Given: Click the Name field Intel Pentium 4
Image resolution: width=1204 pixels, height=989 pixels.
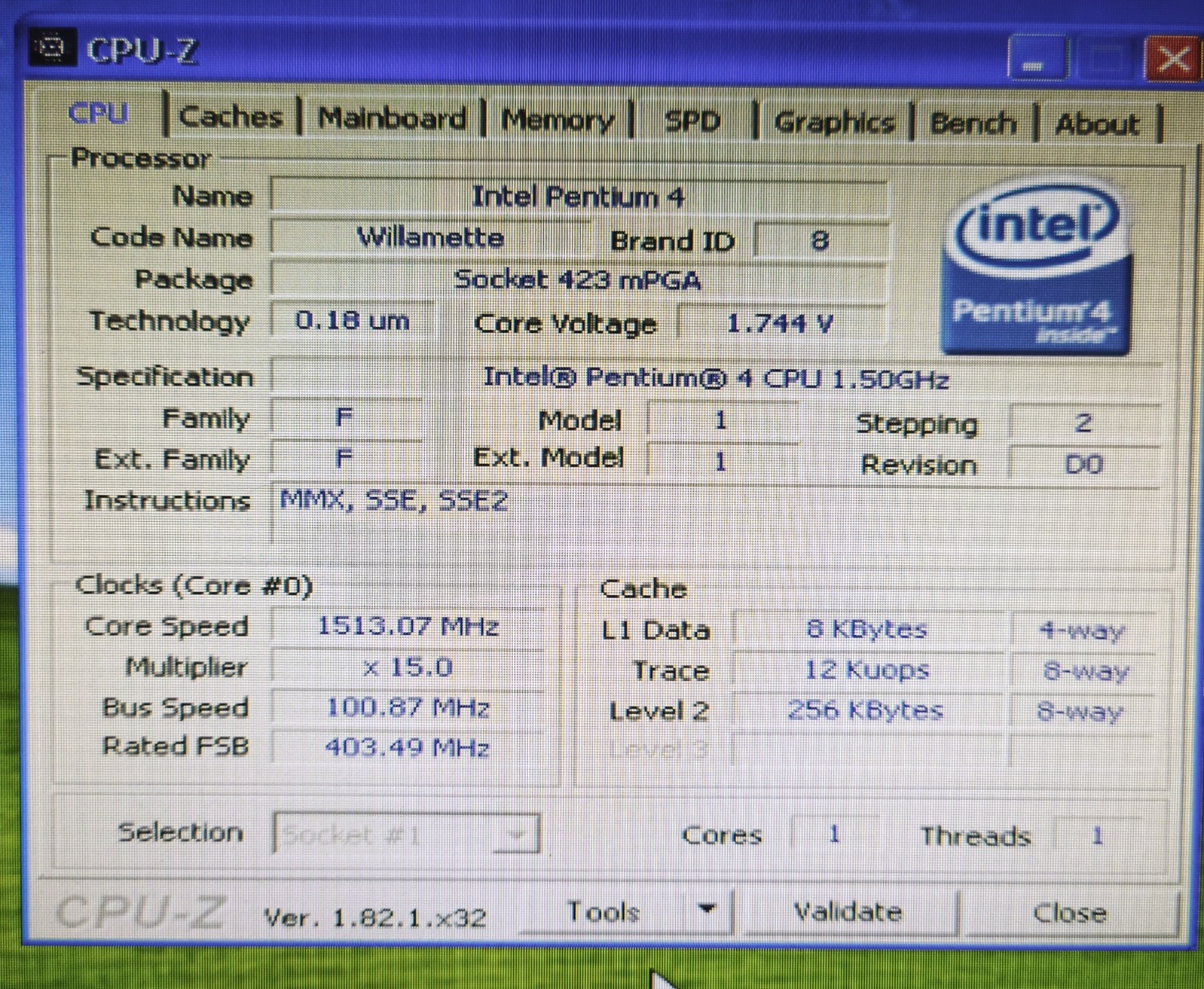Looking at the screenshot, I should point(579,197).
